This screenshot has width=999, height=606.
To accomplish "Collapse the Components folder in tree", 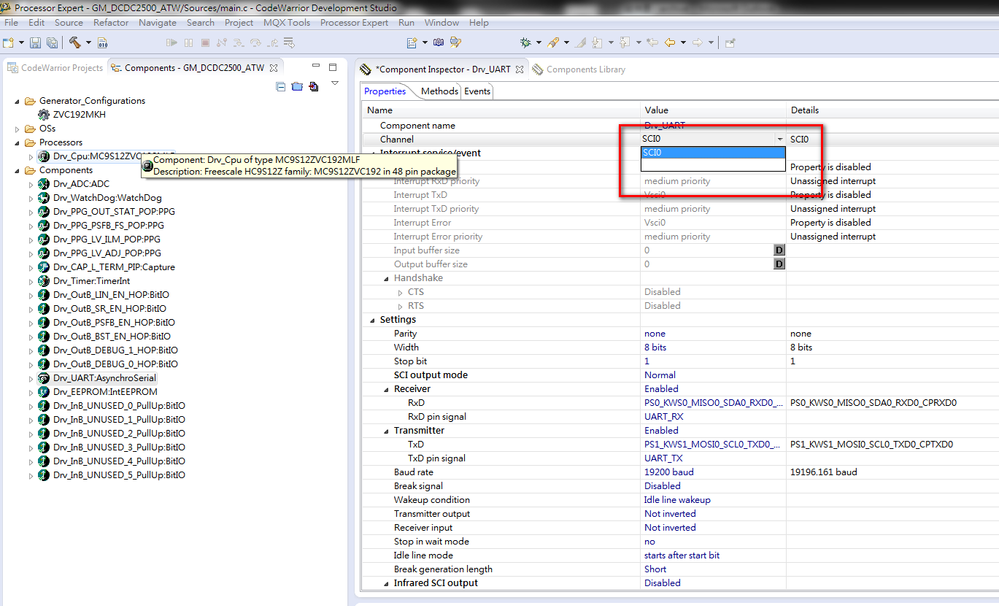I will click(x=17, y=171).
